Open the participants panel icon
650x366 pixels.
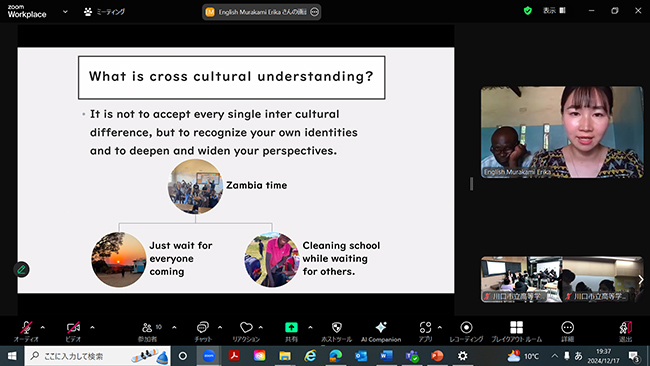tap(147, 327)
